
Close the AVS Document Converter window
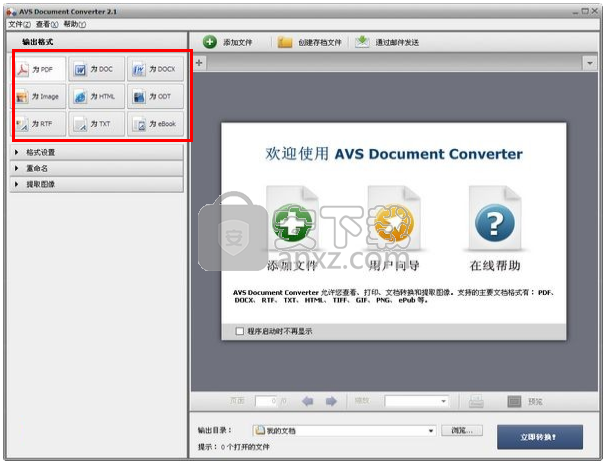pyautogui.click(x=594, y=11)
